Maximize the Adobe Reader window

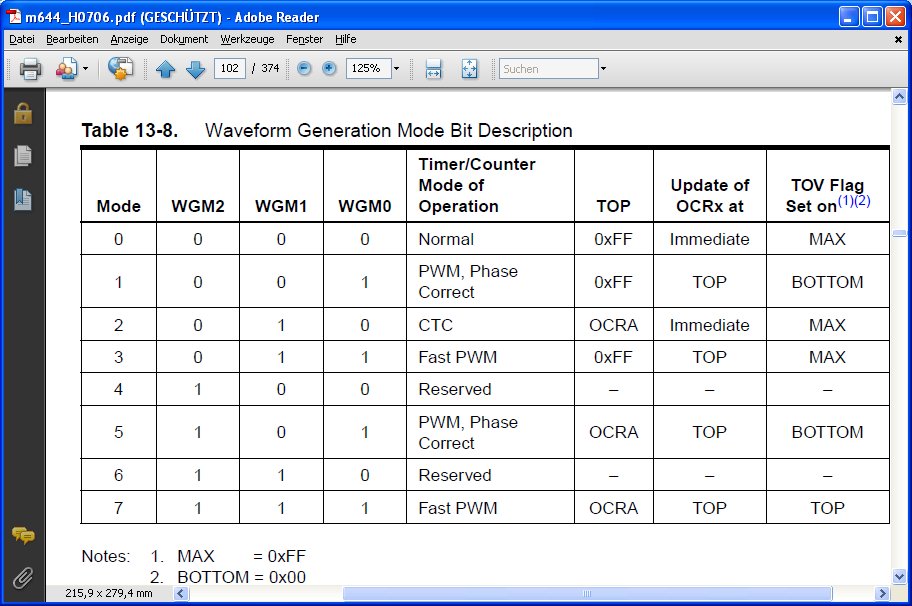click(x=872, y=17)
